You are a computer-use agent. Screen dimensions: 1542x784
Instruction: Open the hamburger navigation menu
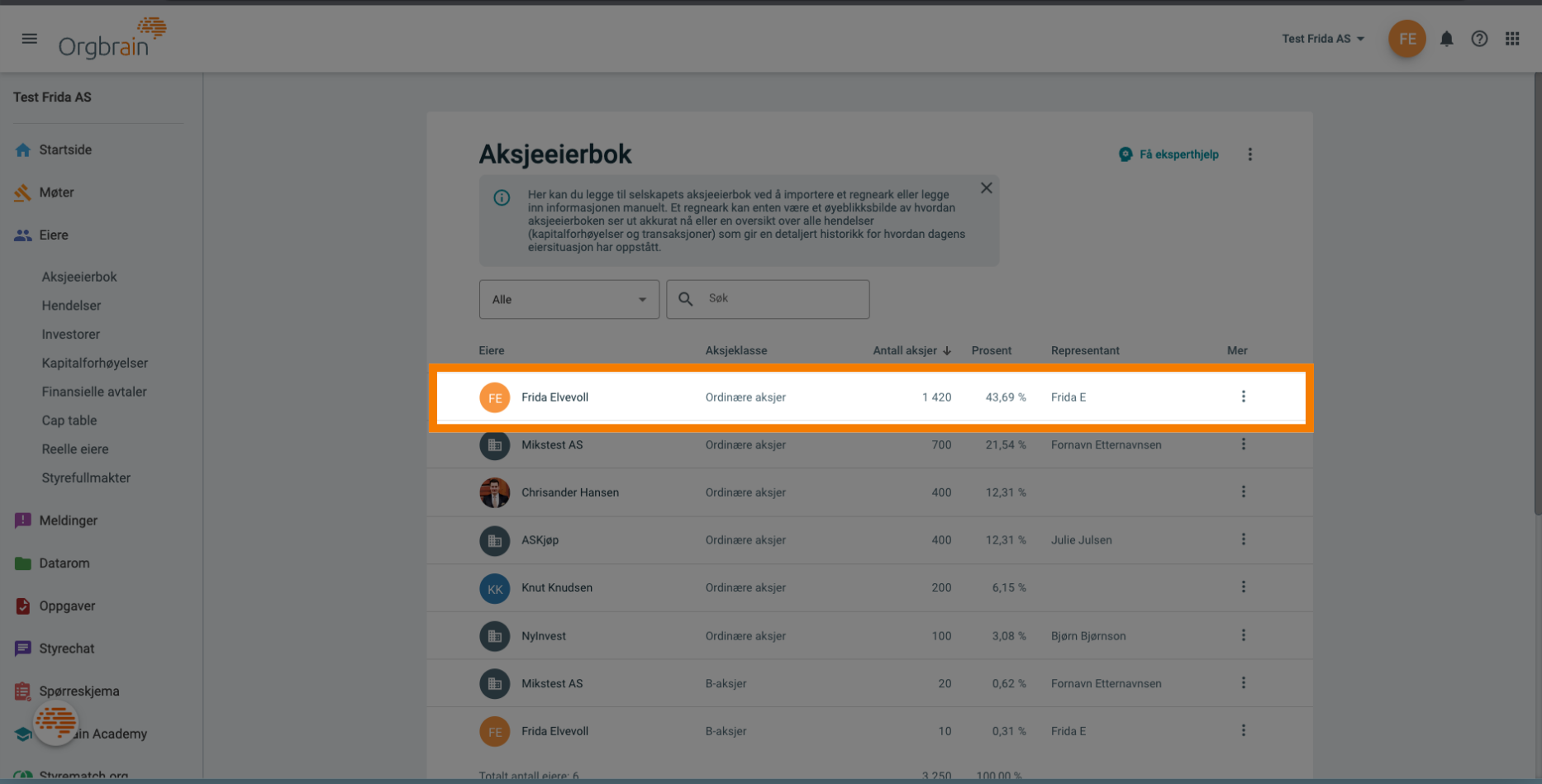click(30, 38)
